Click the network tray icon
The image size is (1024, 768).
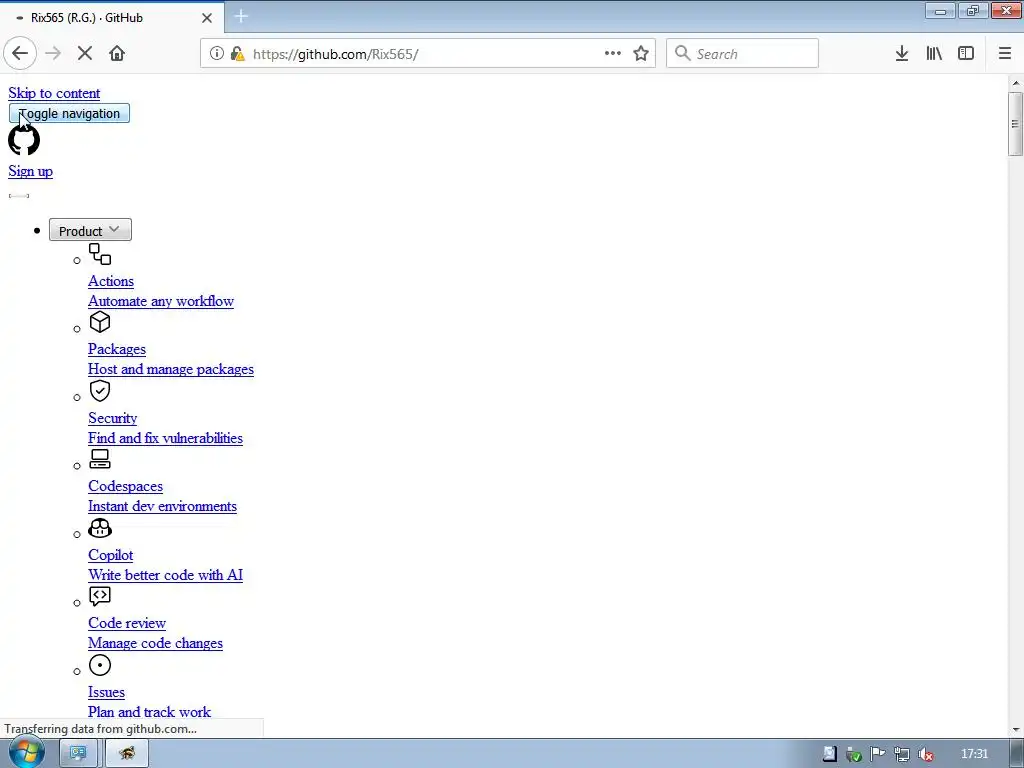(902, 754)
